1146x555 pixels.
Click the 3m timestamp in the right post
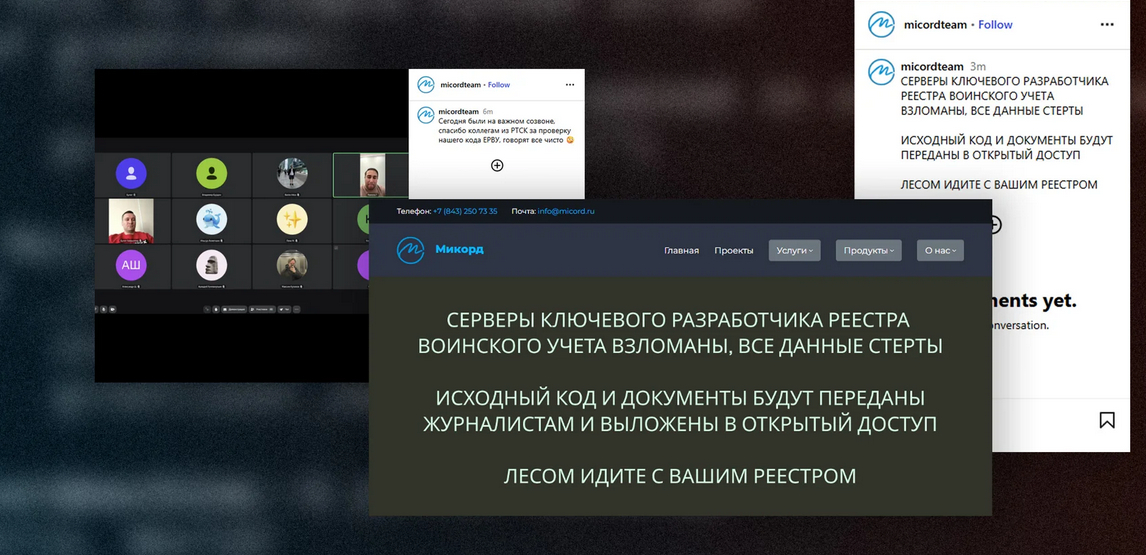tap(977, 66)
